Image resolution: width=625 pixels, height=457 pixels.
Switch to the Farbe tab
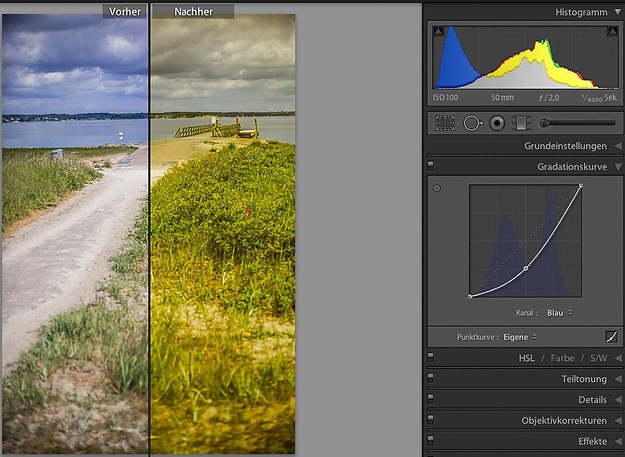[562, 358]
